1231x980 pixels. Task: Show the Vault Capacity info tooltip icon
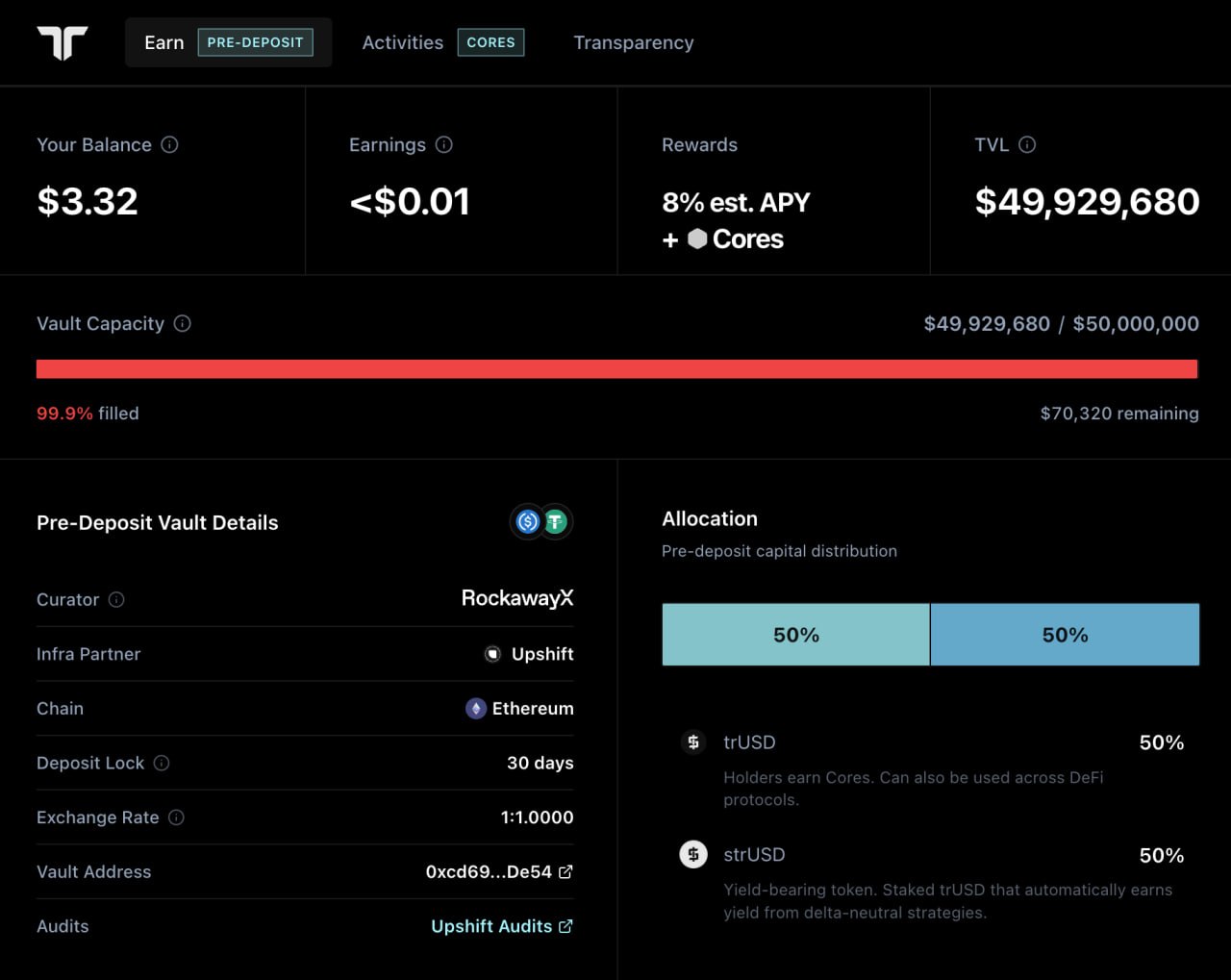click(x=182, y=324)
